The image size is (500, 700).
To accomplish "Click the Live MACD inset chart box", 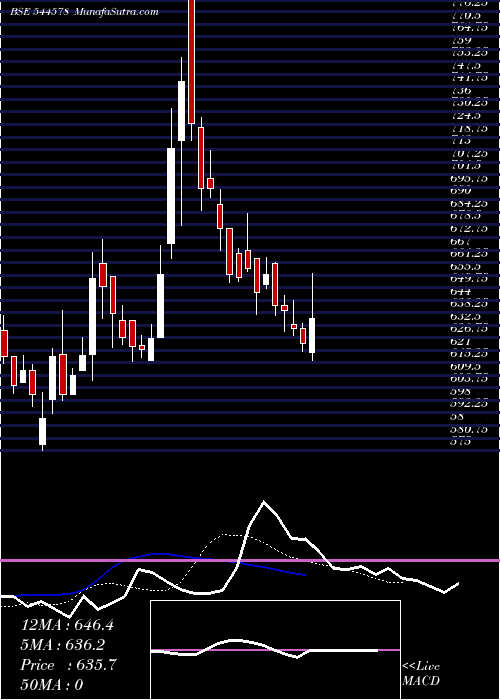I will (275, 650).
